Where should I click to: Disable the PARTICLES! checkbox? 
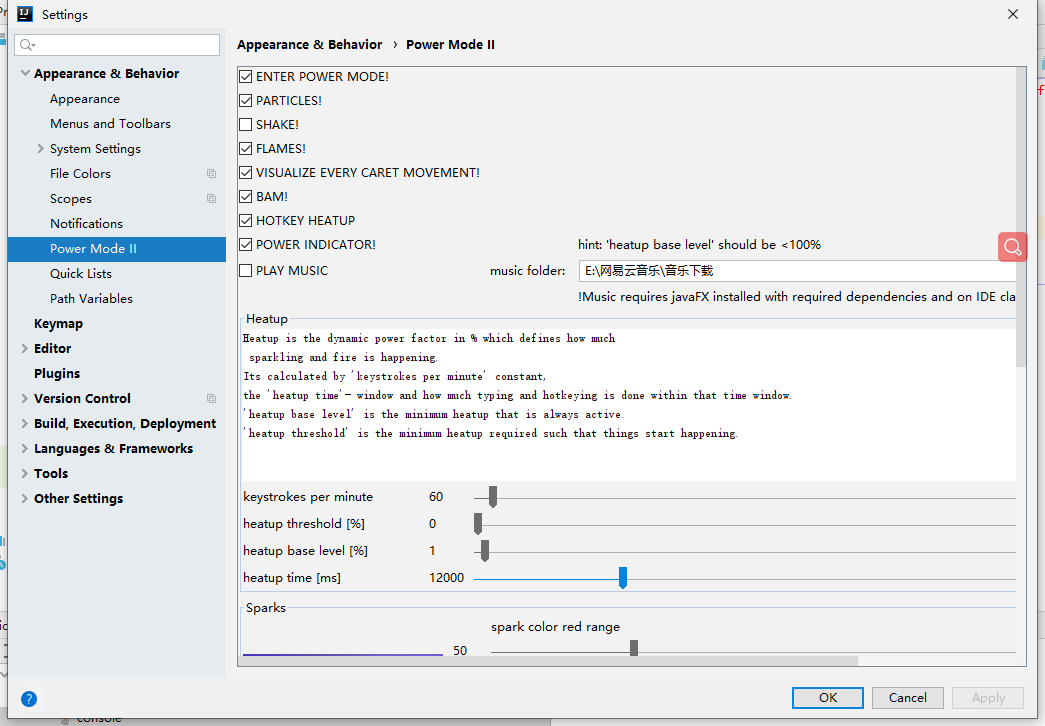(x=245, y=100)
